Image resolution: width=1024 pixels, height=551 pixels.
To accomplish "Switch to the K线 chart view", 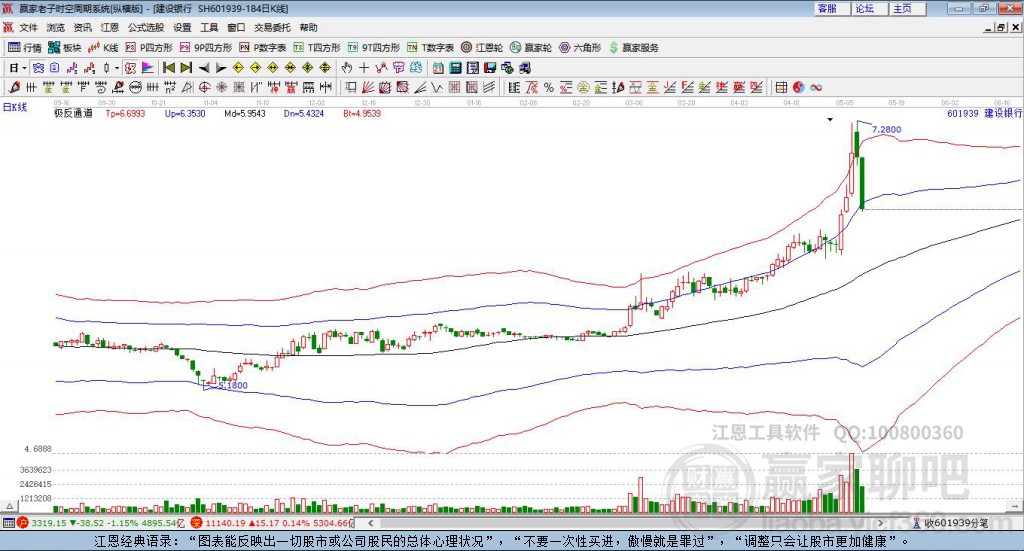I will coord(103,48).
